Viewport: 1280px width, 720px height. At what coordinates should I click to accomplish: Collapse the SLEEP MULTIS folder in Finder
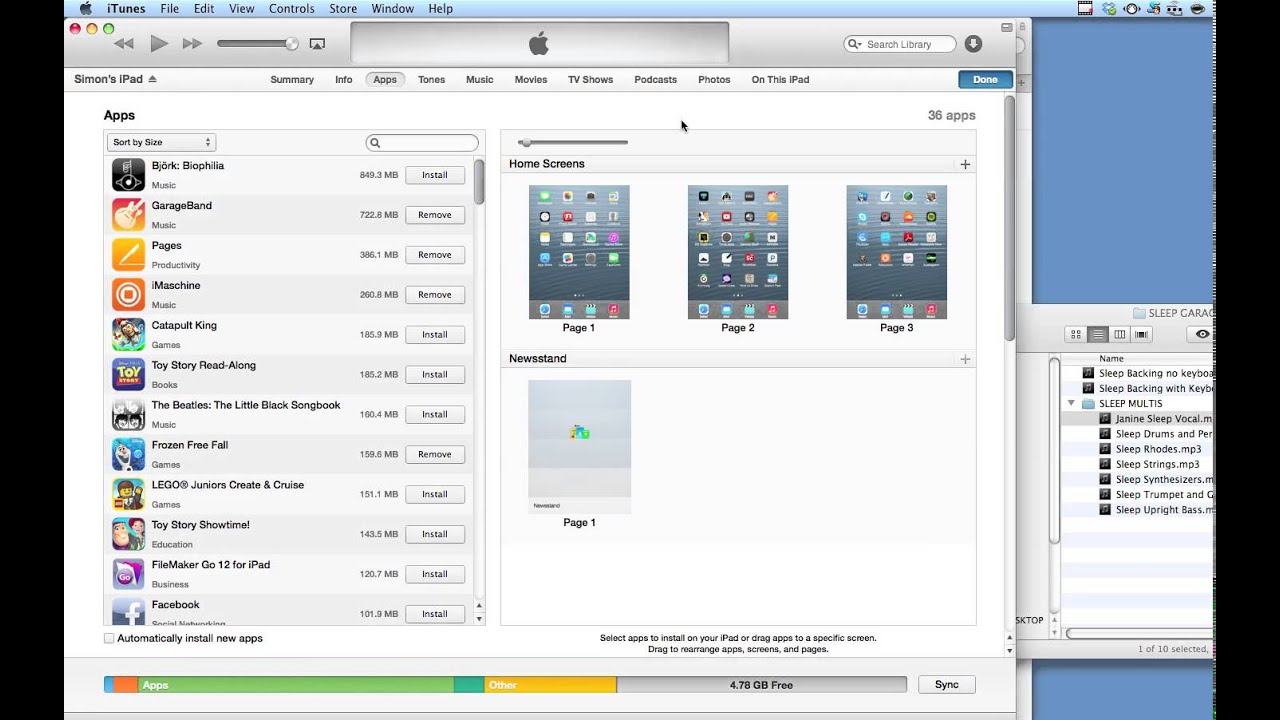coord(1071,404)
